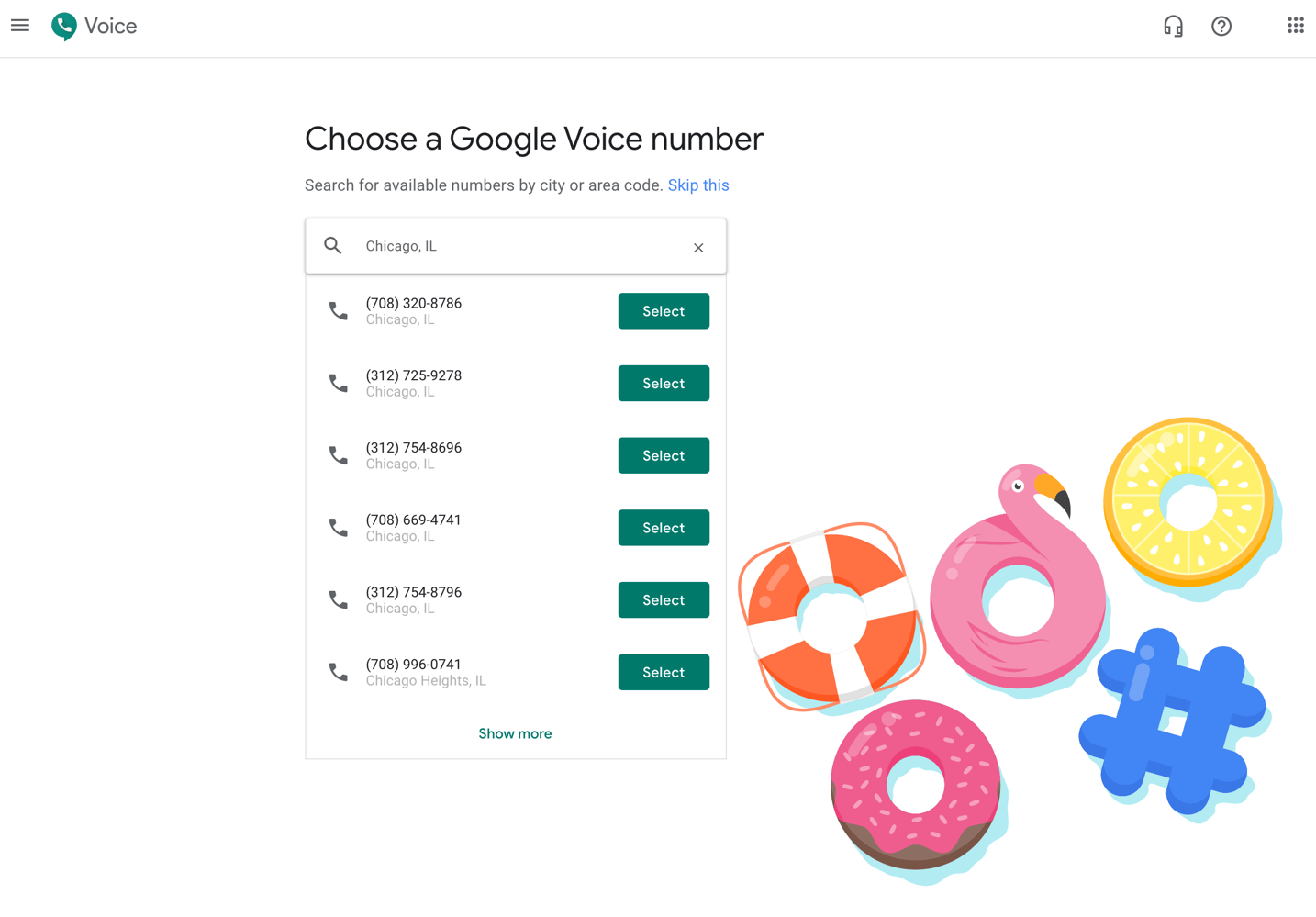1316x917 pixels.
Task: Select the Chicago Heights number
Action: click(663, 671)
